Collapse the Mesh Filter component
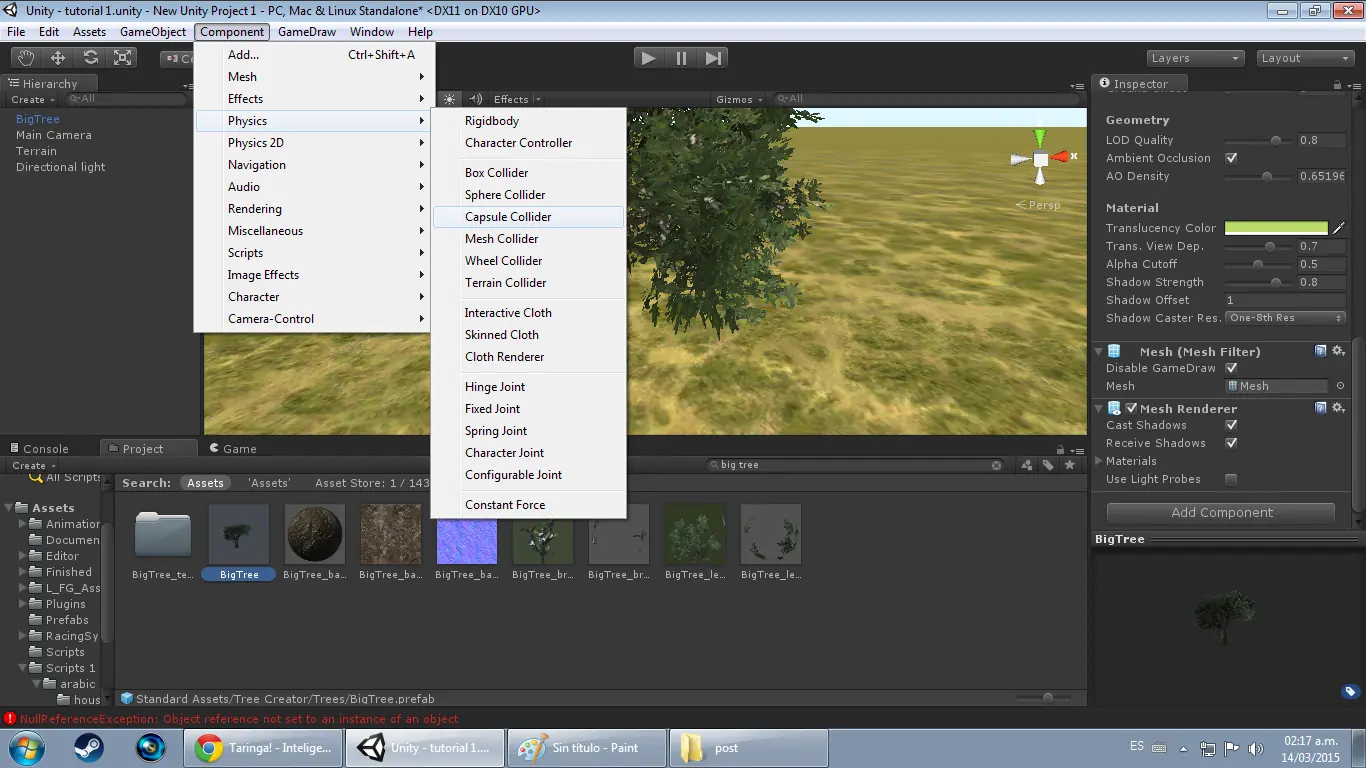Image resolution: width=1366 pixels, height=768 pixels. tap(1099, 351)
